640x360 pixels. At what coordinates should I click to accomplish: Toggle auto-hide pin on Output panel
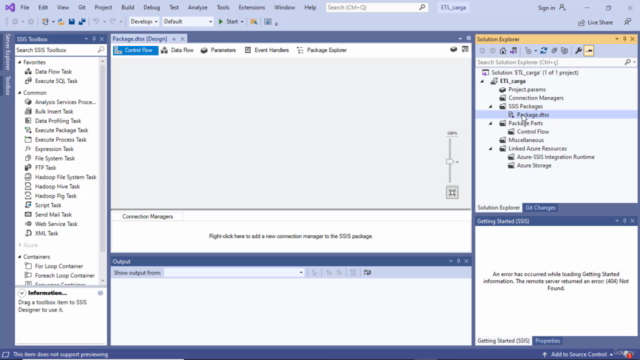458,261
